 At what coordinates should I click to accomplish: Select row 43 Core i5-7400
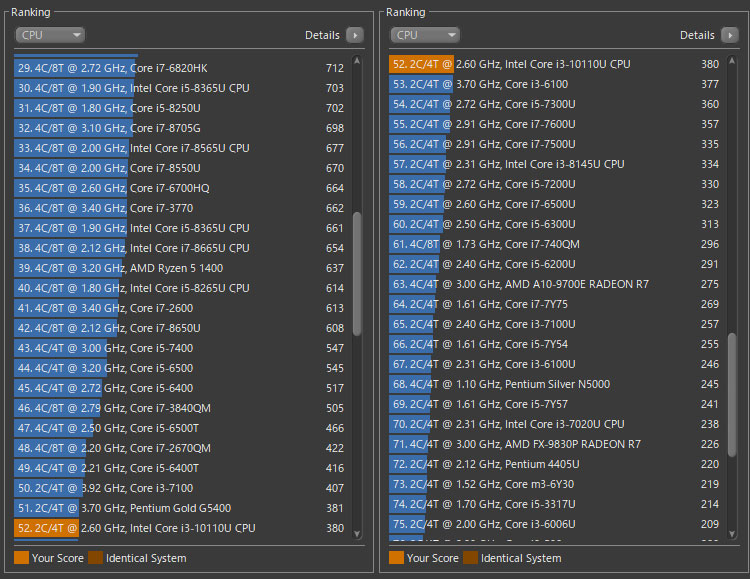182,348
